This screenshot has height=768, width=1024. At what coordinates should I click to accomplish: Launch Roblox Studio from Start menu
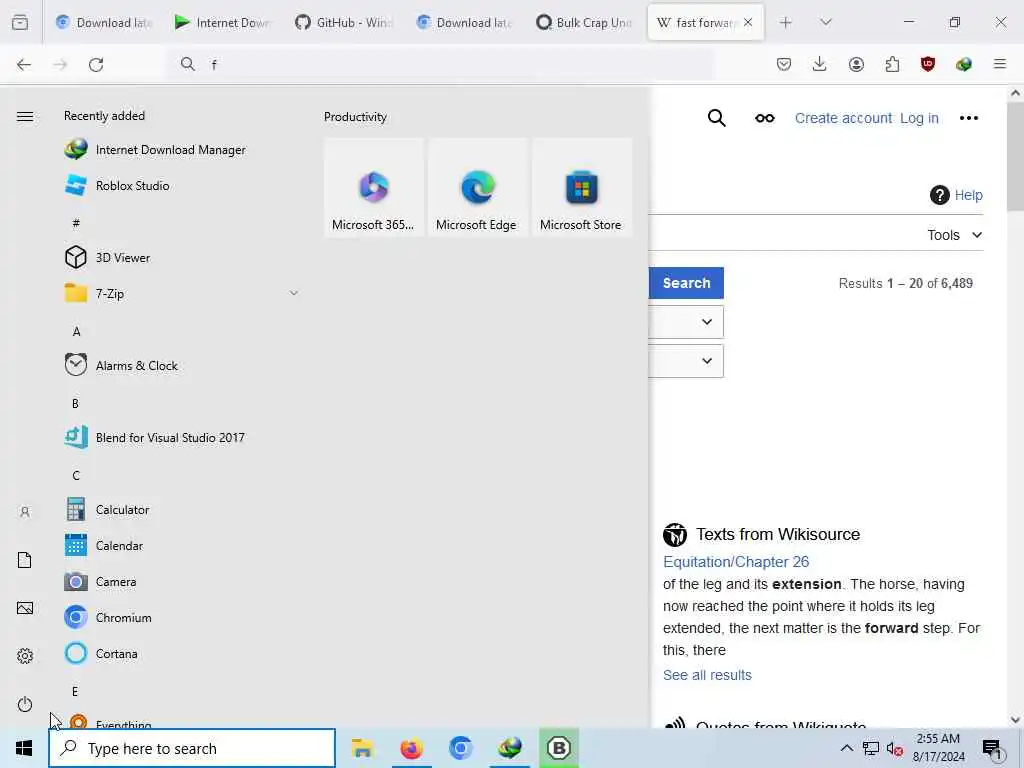click(x=118, y=185)
